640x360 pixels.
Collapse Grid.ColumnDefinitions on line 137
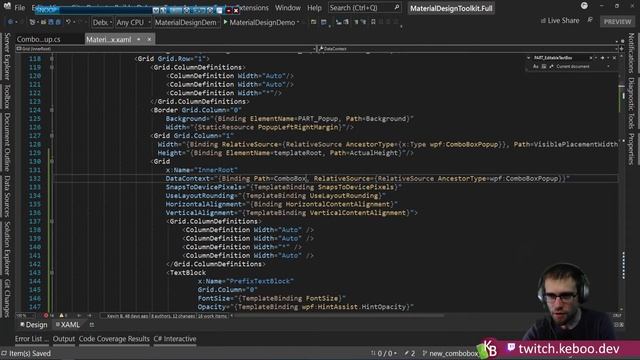[52, 221]
